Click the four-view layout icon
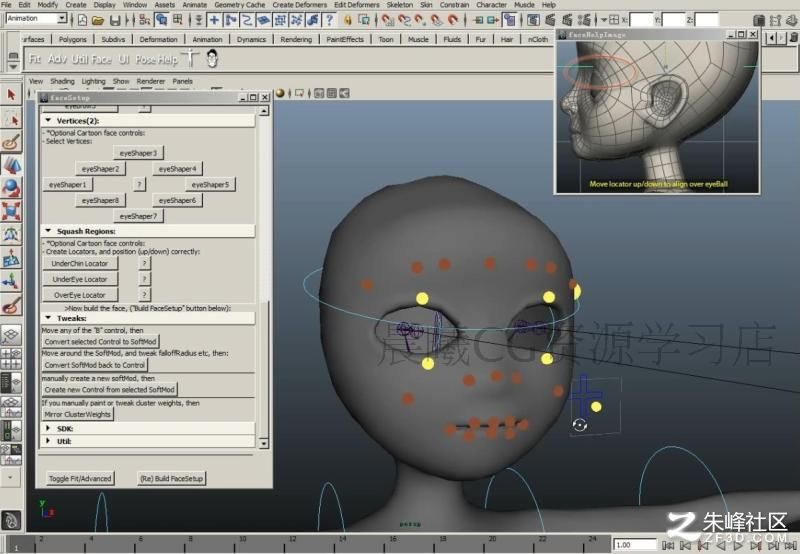The width and height of the screenshot is (800, 554). tap(11, 359)
